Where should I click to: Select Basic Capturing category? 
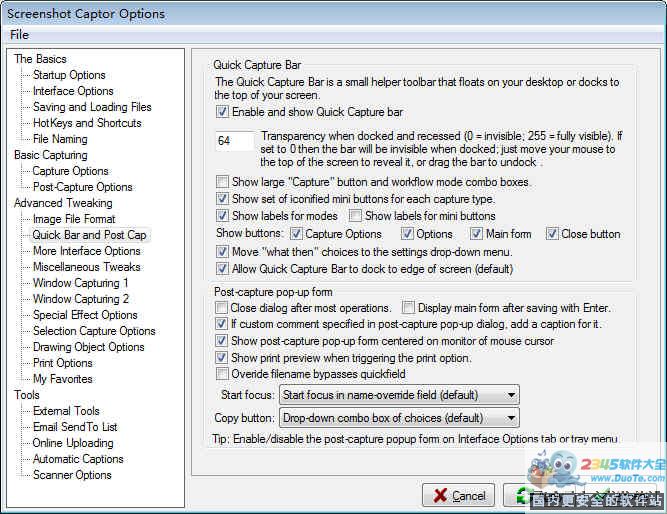(x=51, y=155)
